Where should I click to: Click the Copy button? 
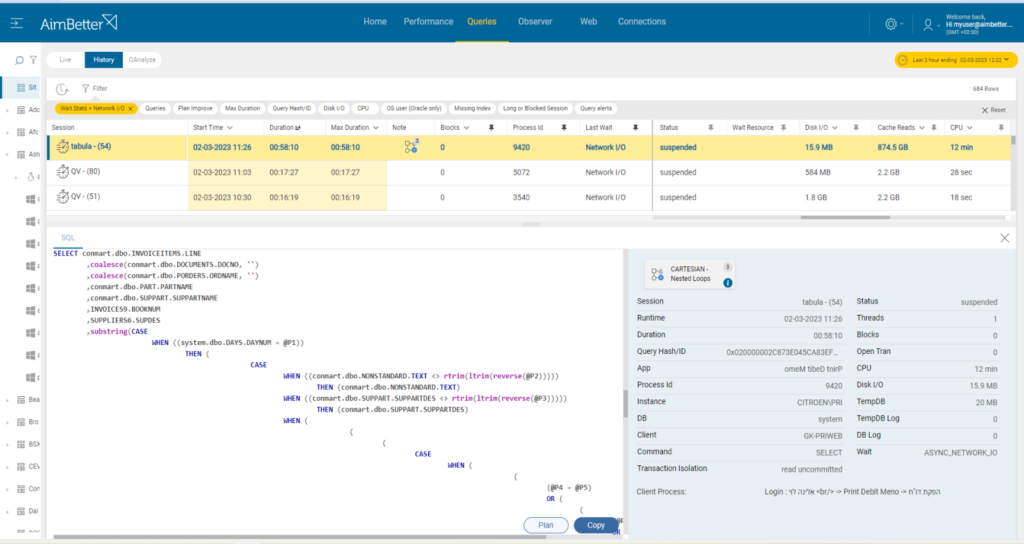click(x=596, y=525)
